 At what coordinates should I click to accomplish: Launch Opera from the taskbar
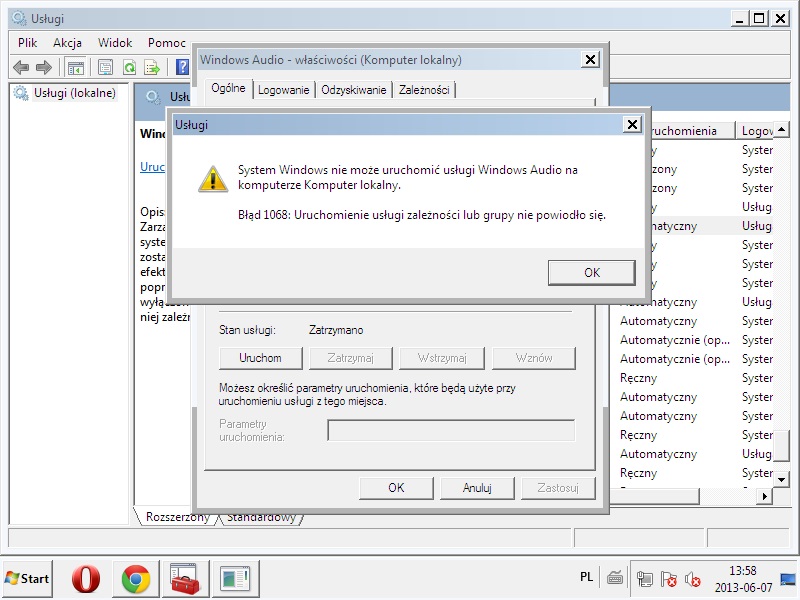(x=86, y=579)
